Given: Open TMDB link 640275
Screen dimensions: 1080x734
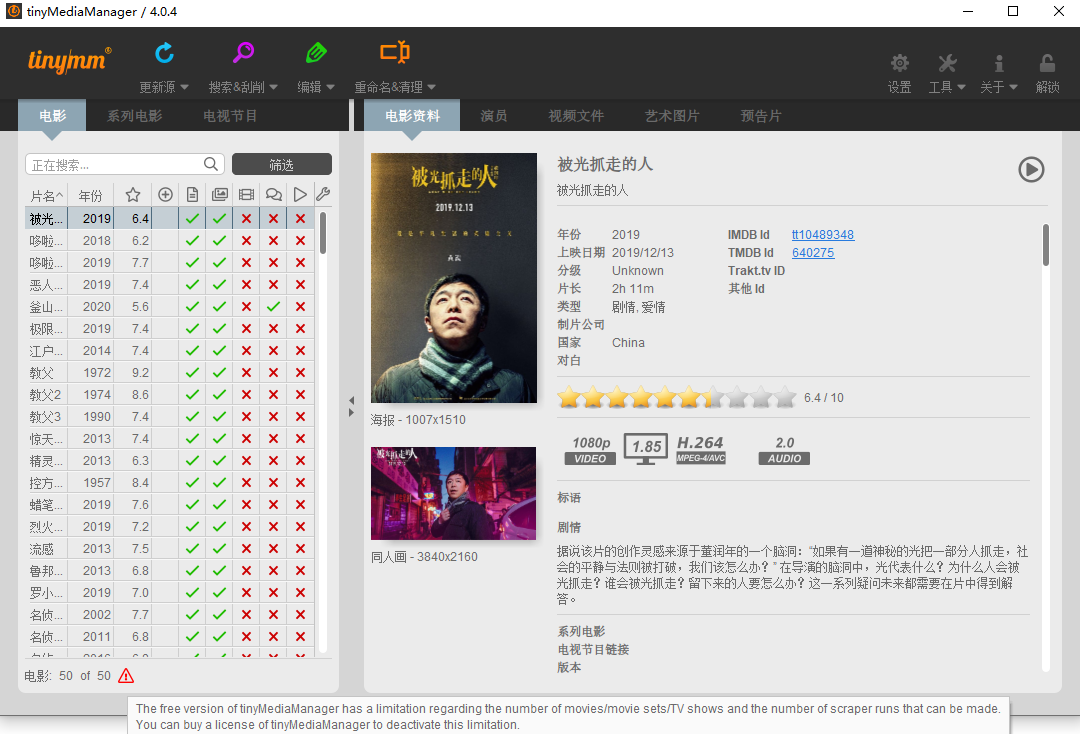Looking at the screenshot, I should (813, 253).
